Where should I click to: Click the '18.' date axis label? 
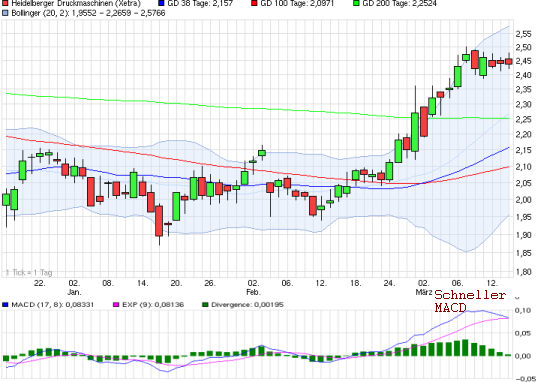point(355,283)
